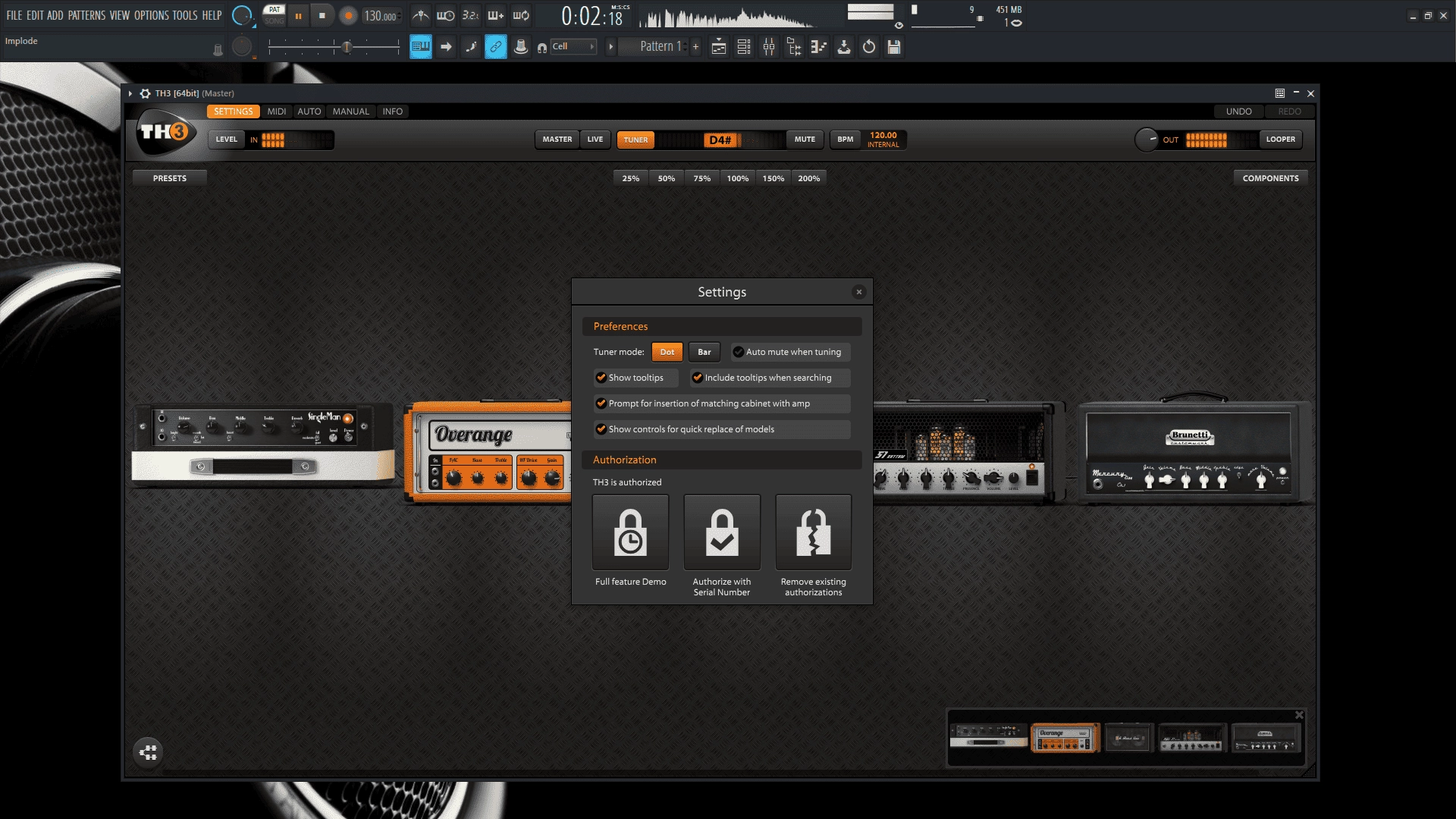Close the amp thumbnail strip
Image resolution: width=1456 pixels, height=819 pixels.
click(x=1299, y=715)
